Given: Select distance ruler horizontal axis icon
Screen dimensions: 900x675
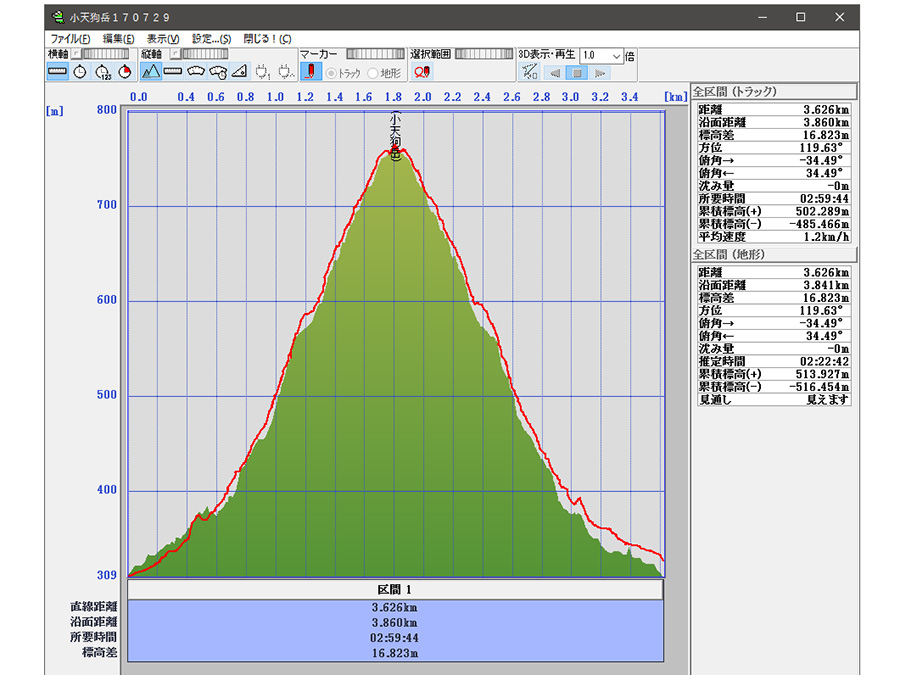Looking at the screenshot, I should [58, 72].
